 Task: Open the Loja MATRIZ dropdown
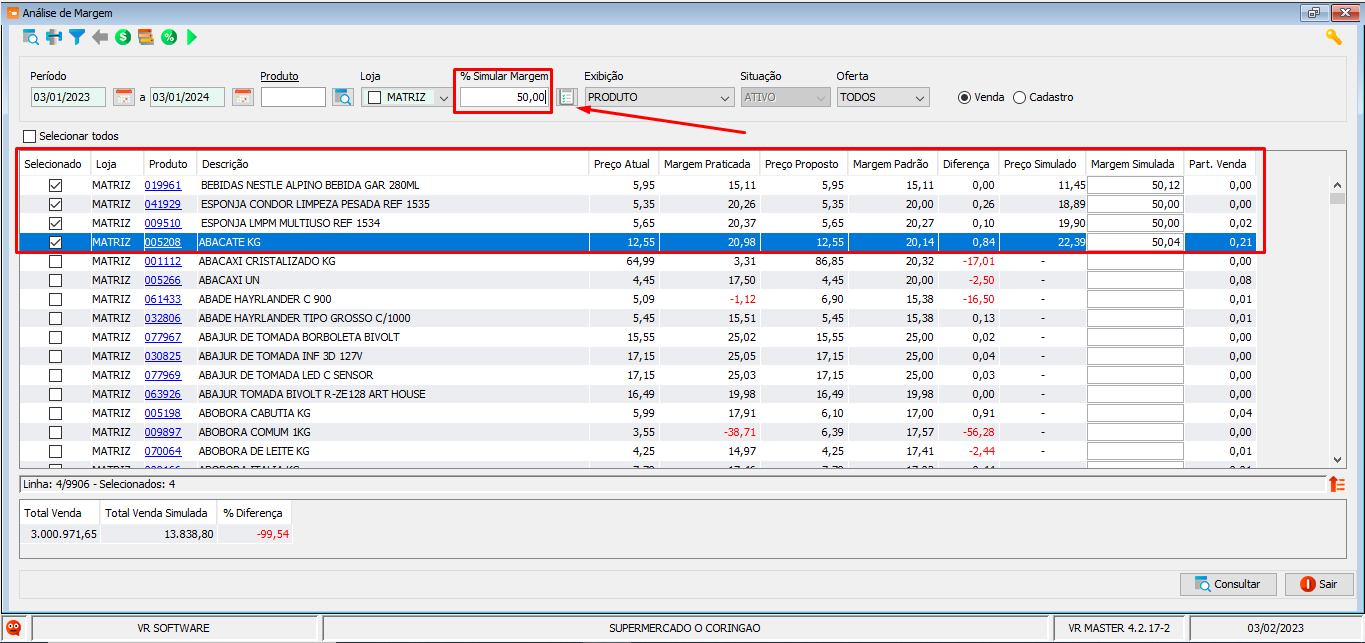pyautogui.click(x=443, y=97)
